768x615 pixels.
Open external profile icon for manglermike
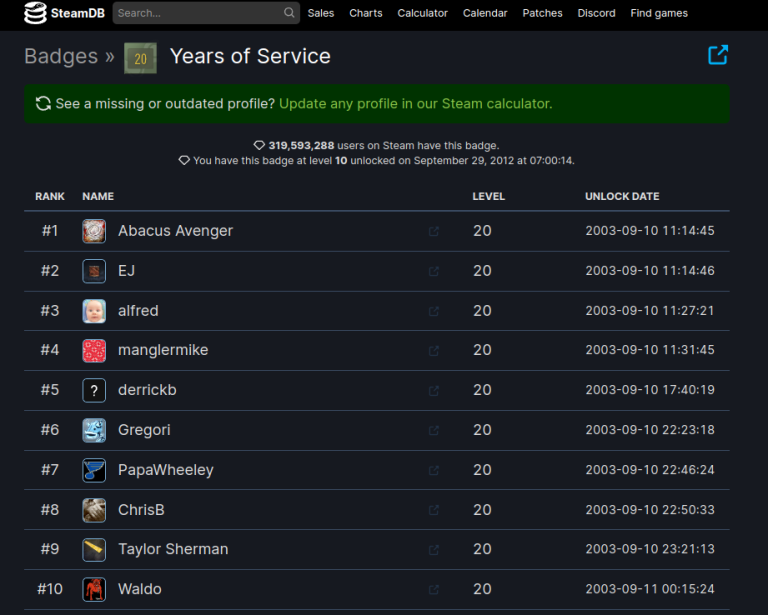pos(433,351)
